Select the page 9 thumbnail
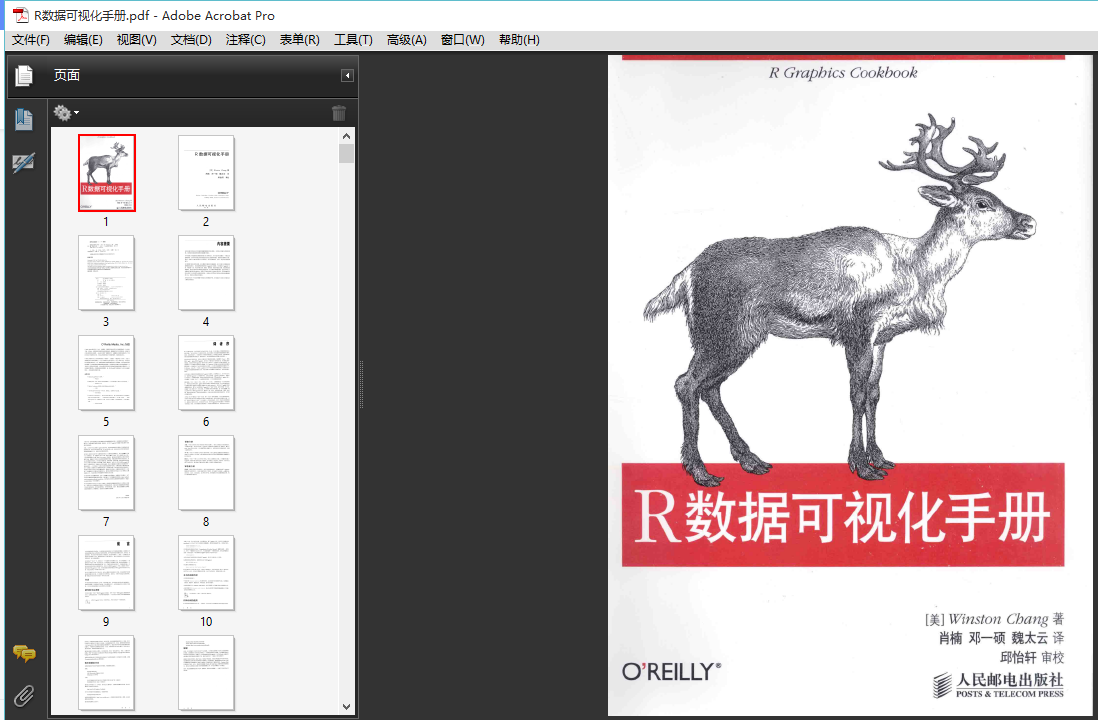 pos(106,573)
